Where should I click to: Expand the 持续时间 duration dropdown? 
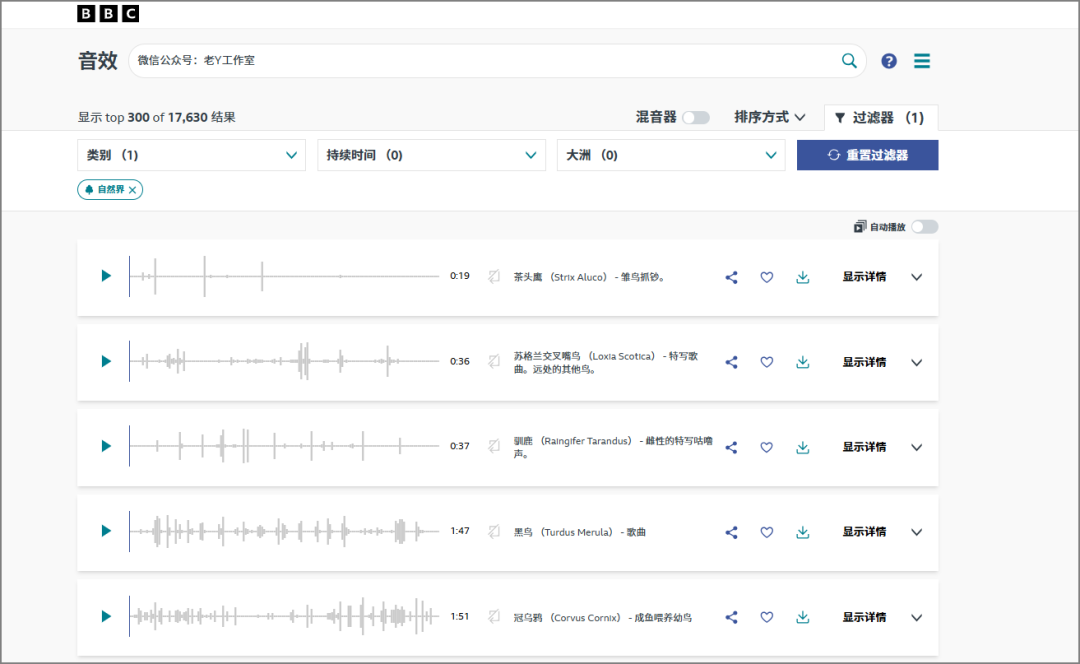coord(431,155)
